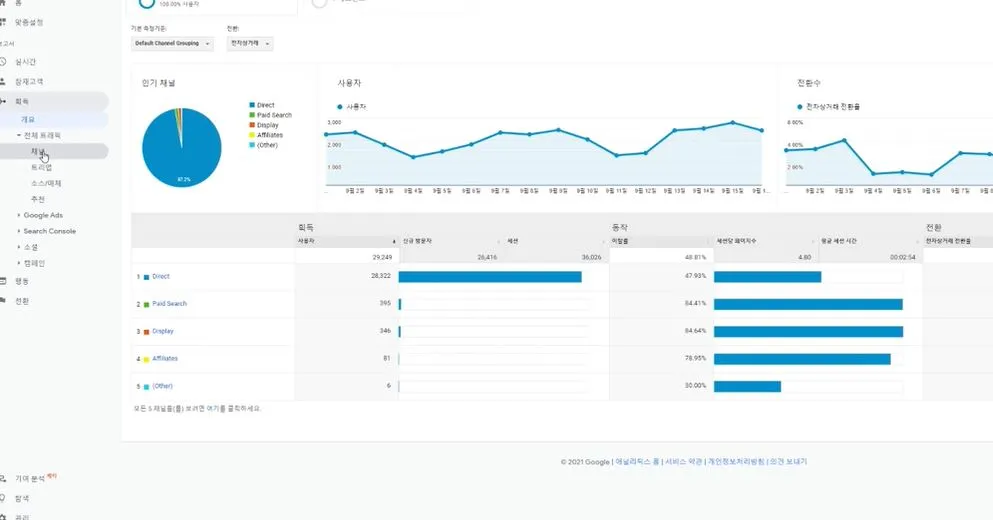This screenshot has height=520, width=993.
Task: Click the Direct row users bar
Action: click(x=490, y=277)
